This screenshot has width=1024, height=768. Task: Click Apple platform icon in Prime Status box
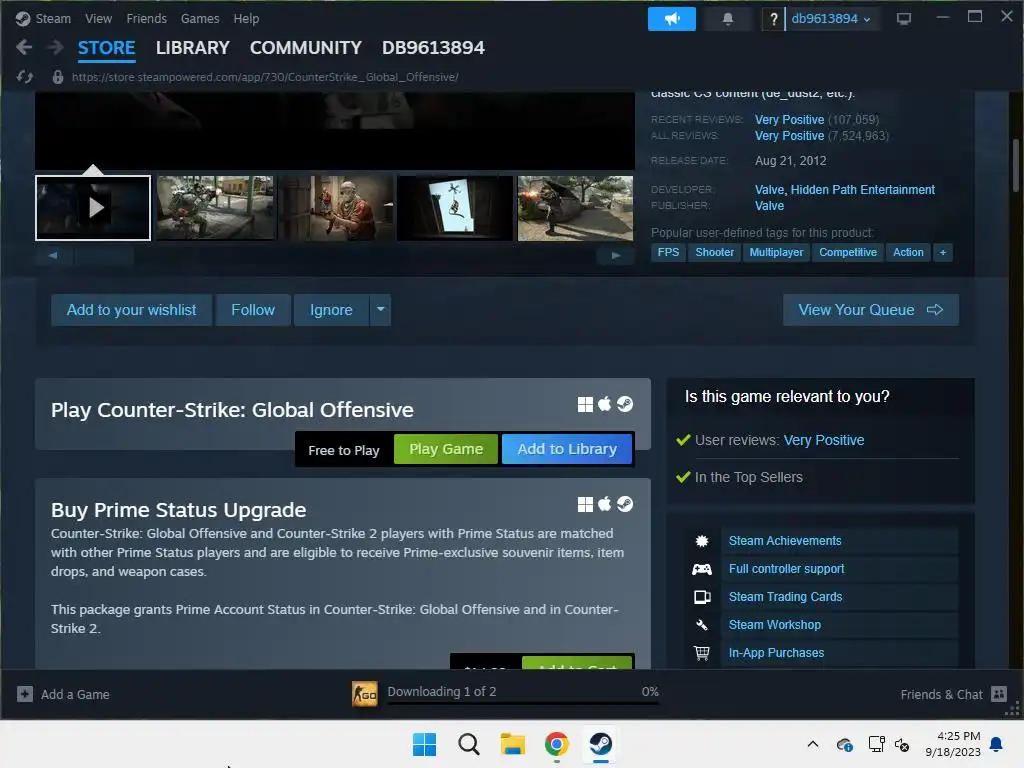[605, 504]
